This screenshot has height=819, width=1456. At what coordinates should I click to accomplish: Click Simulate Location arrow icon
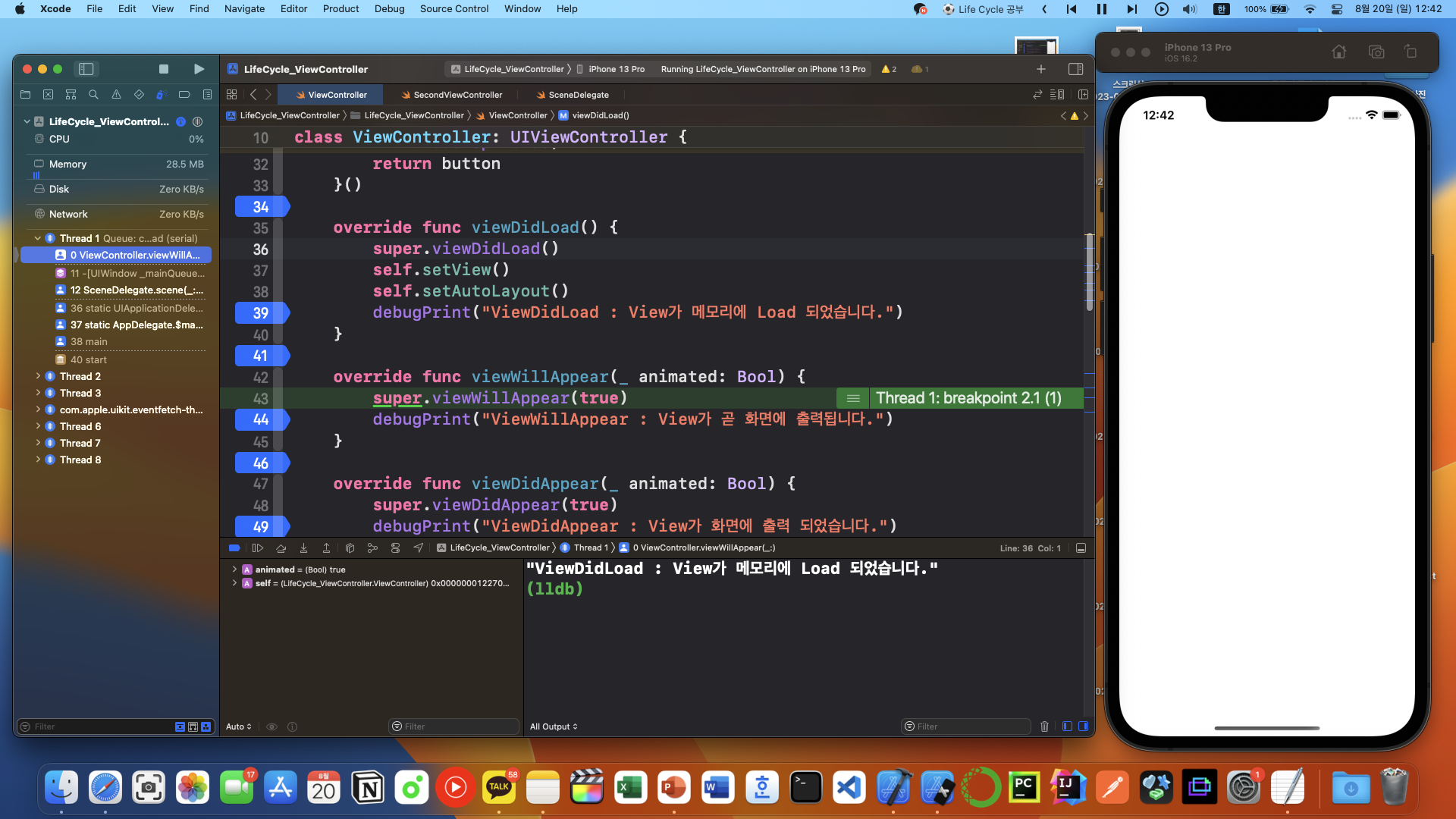(418, 548)
